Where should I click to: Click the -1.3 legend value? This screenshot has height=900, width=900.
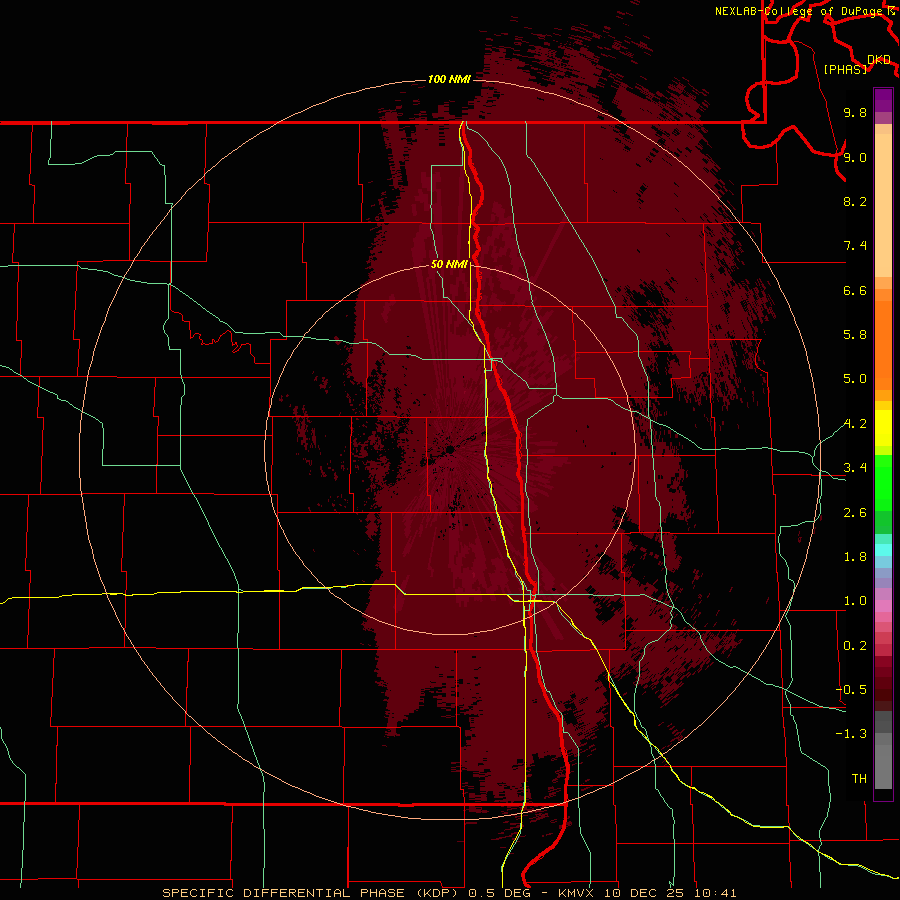[x=851, y=734]
